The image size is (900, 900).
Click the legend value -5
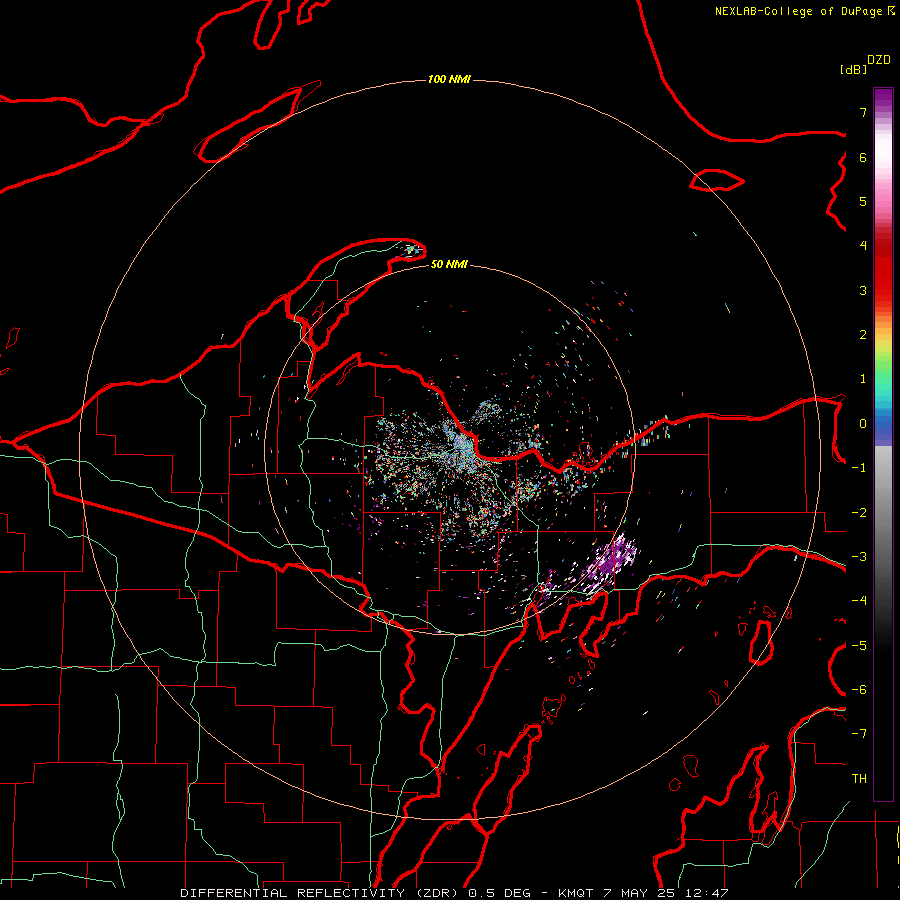(859, 646)
